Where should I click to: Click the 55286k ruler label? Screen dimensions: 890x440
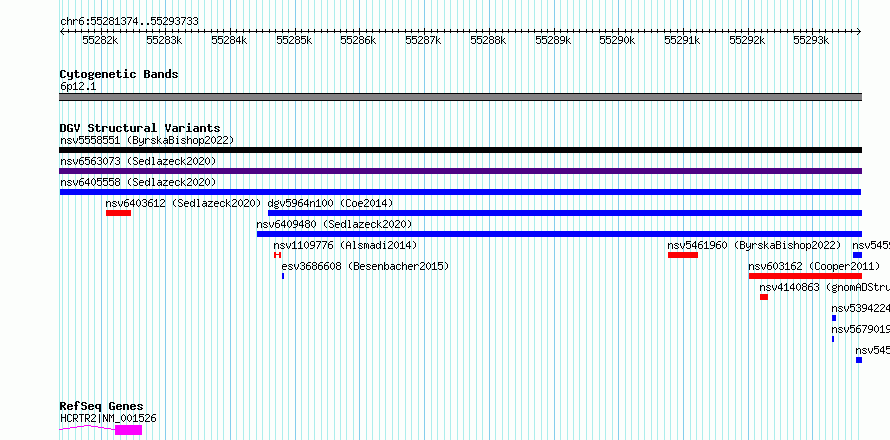[358, 40]
